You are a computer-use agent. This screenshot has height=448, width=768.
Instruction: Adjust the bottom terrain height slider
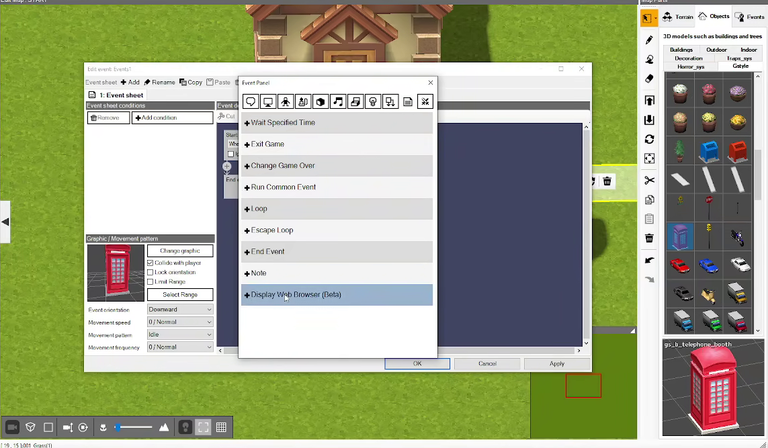tap(134, 427)
